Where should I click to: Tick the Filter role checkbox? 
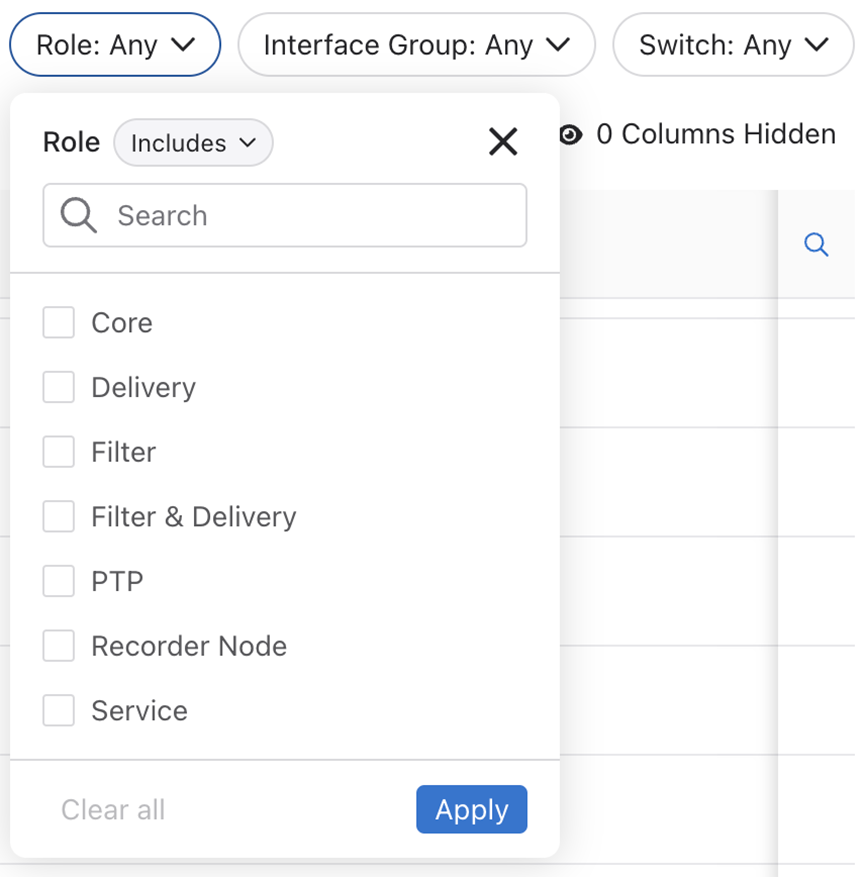tap(59, 452)
